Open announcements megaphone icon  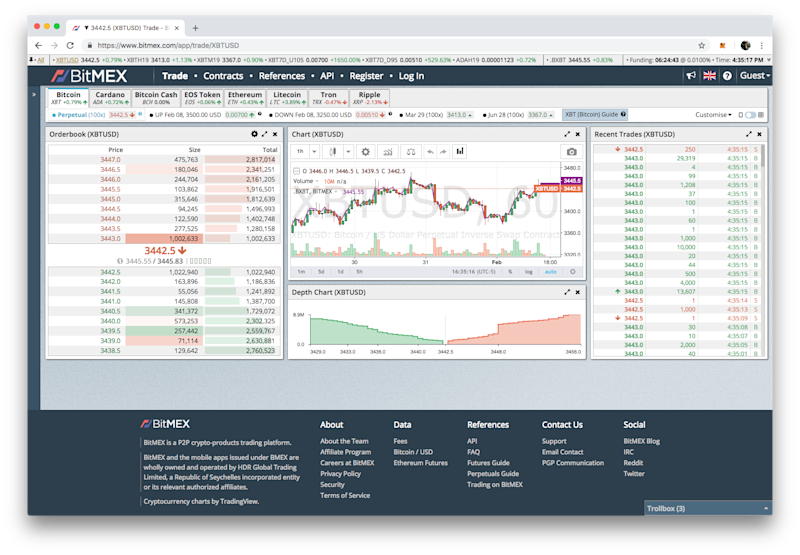(x=691, y=75)
